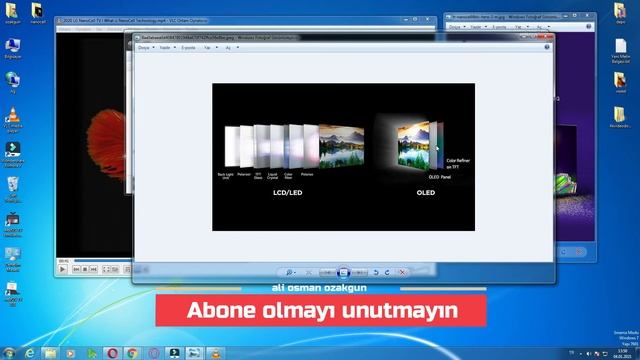Open ozakgun folder on desktop

click(x=12, y=13)
